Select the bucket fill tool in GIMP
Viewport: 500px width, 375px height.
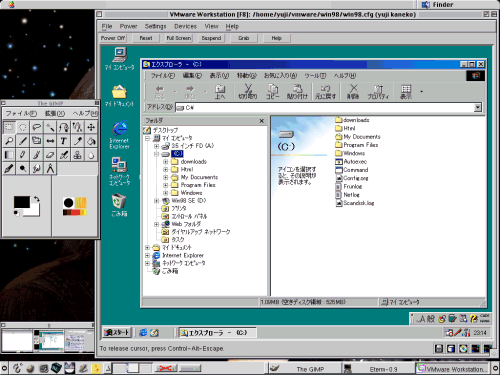click(x=91, y=141)
